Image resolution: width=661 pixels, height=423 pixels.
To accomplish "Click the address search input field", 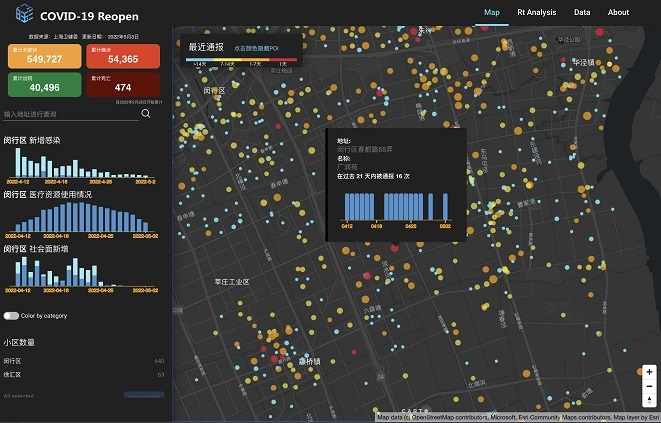I will click(70, 114).
